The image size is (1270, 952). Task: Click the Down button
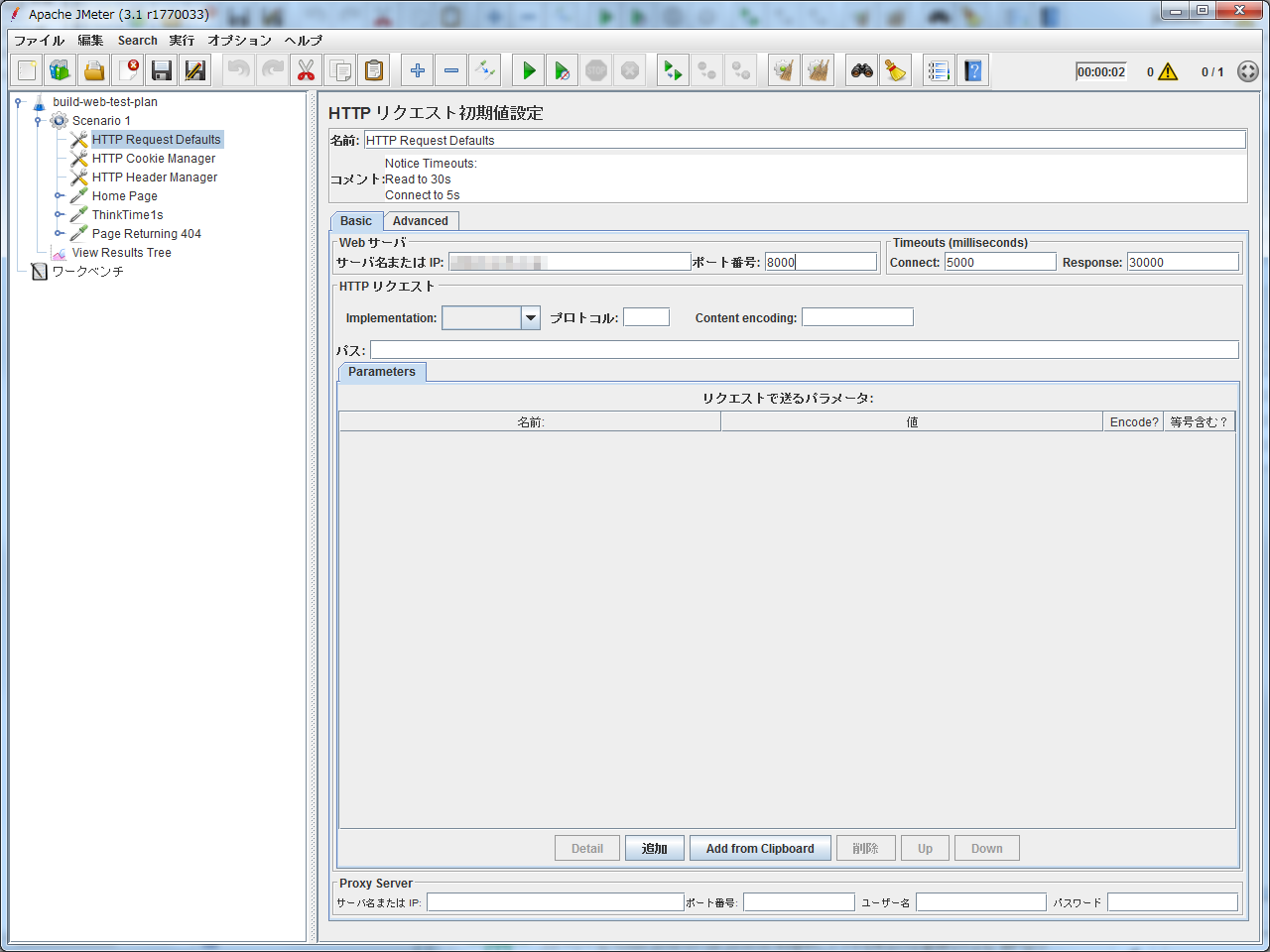coord(987,848)
